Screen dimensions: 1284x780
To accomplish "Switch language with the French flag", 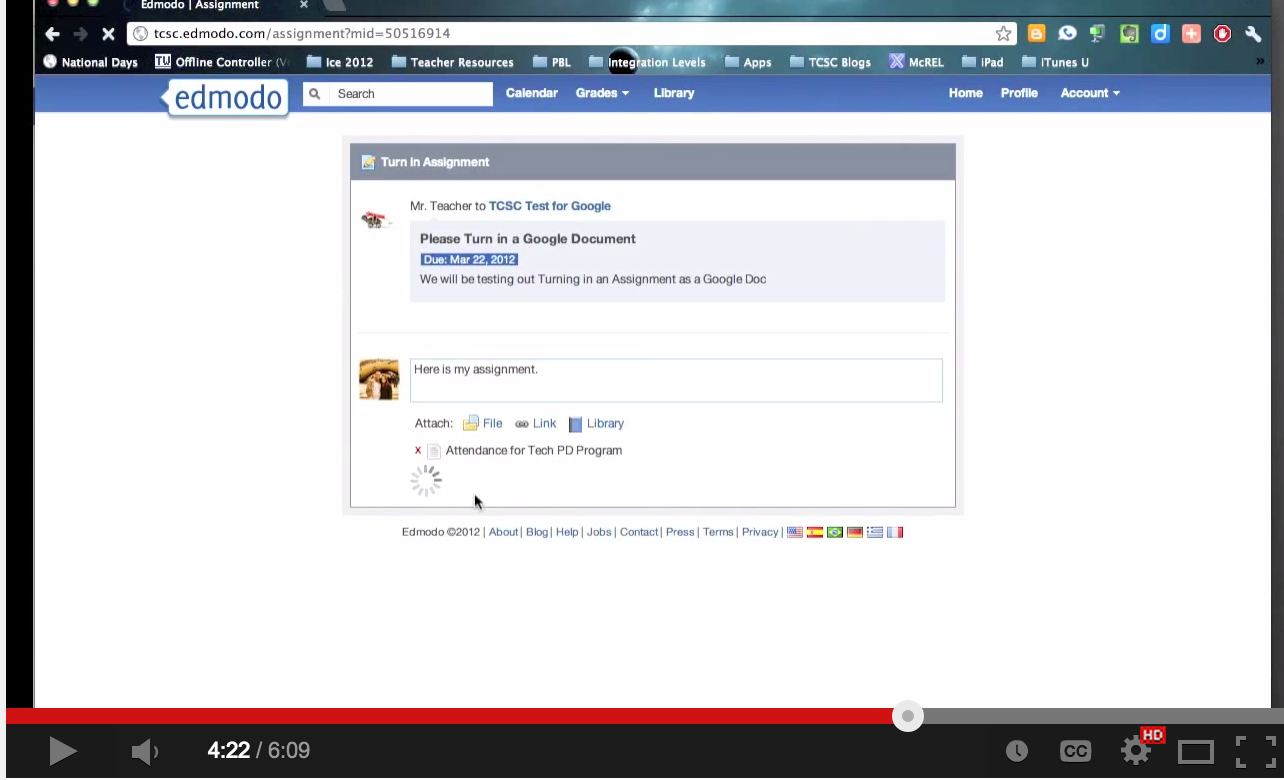I will pos(895,532).
